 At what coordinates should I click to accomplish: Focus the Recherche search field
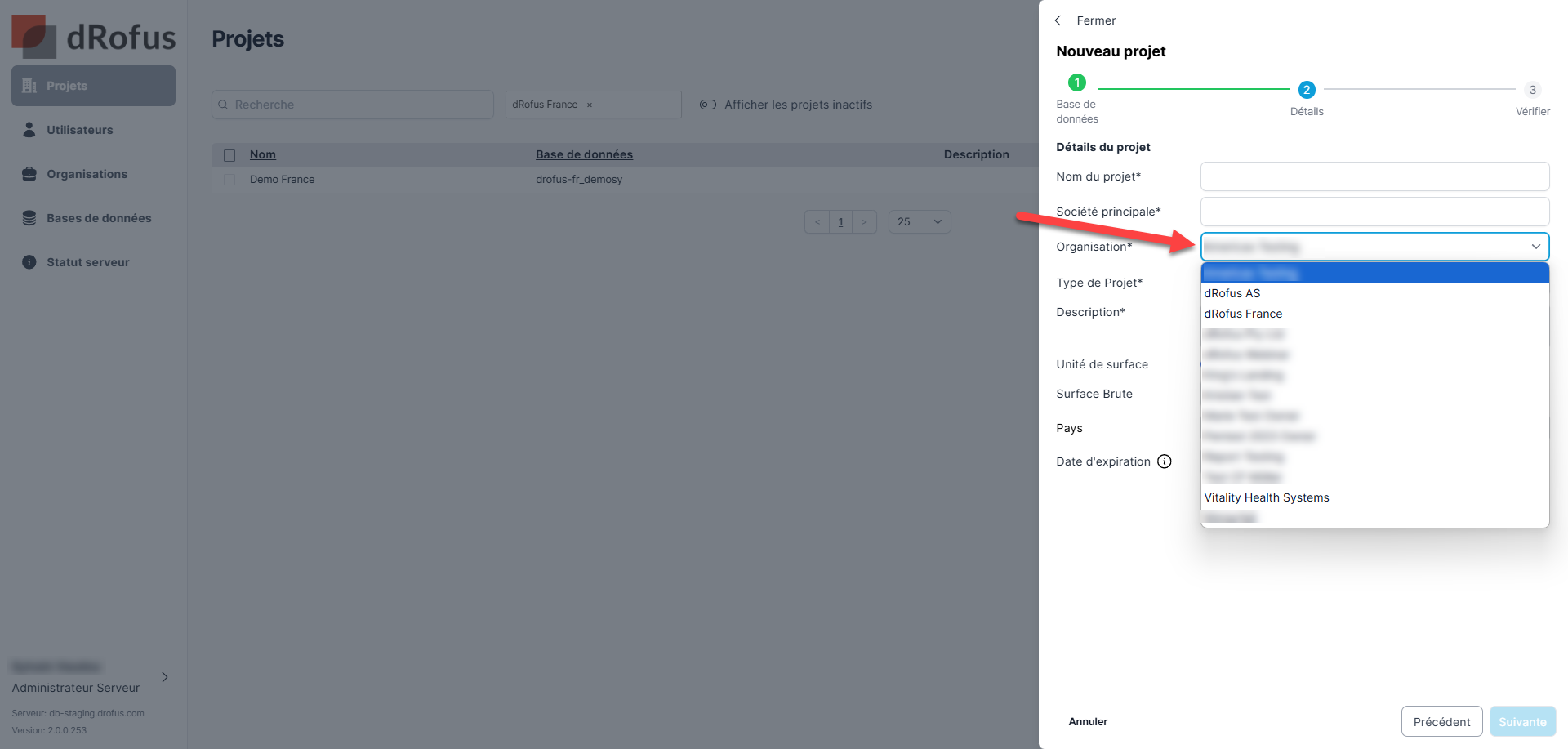tap(353, 105)
